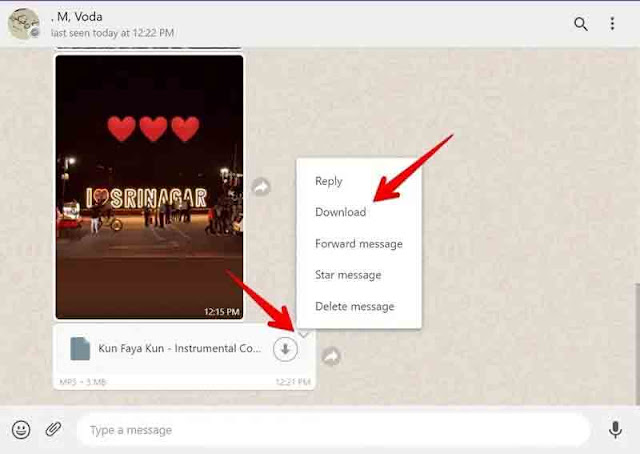Click the last seen status text
This screenshot has width=640, height=454.
113,33
